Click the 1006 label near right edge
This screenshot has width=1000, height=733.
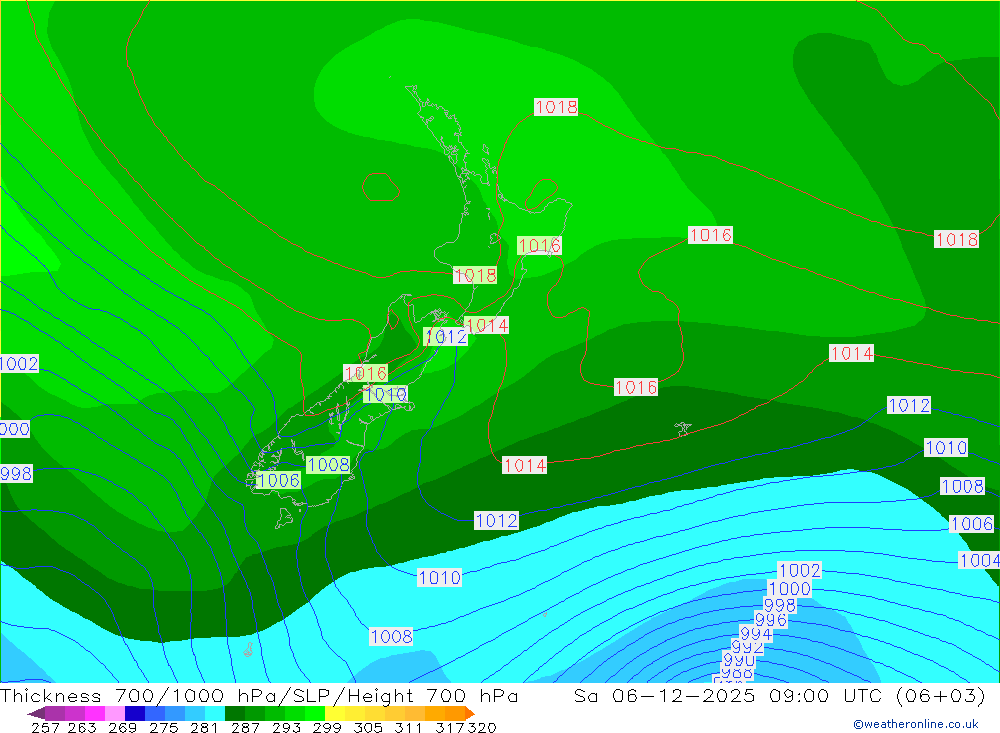coord(972,524)
